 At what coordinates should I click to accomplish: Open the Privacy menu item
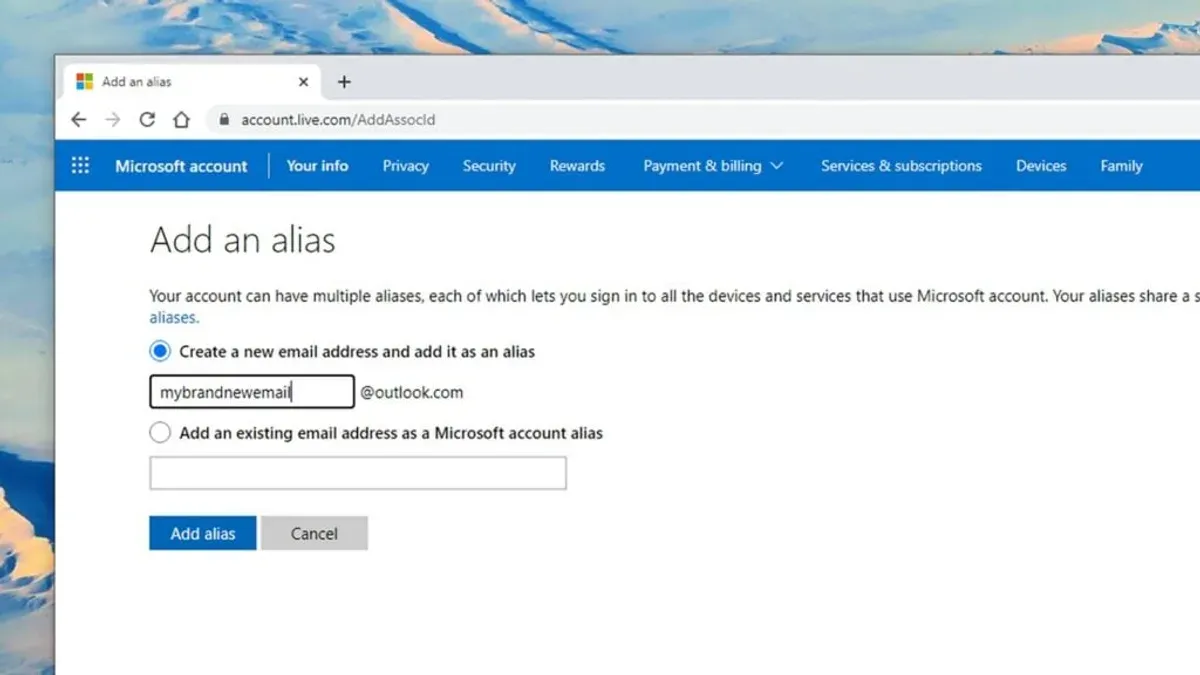click(x=406, y=166)
